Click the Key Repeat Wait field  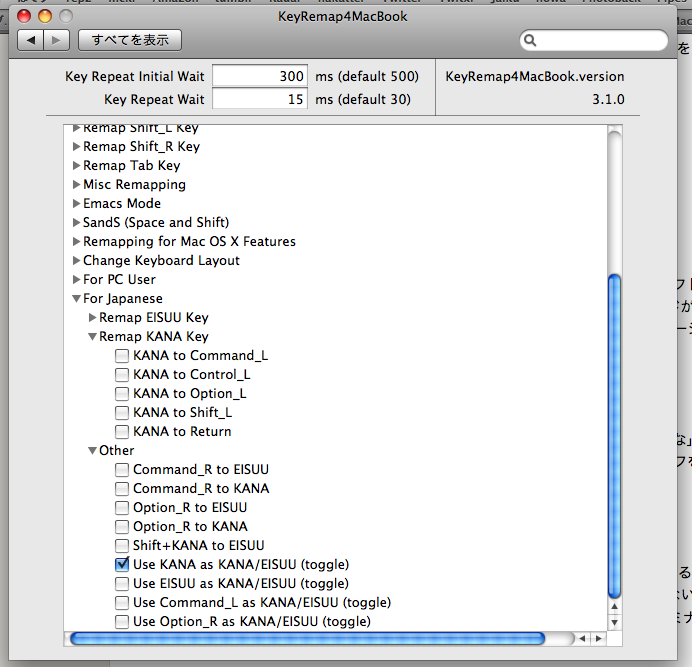260,99
